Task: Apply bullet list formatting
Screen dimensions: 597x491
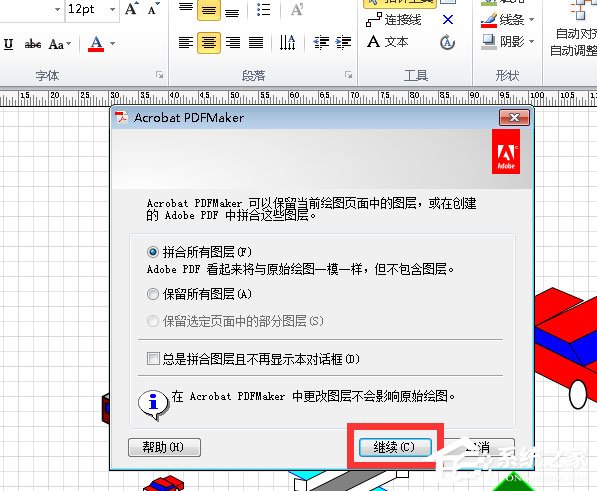Action: [263, 10]
